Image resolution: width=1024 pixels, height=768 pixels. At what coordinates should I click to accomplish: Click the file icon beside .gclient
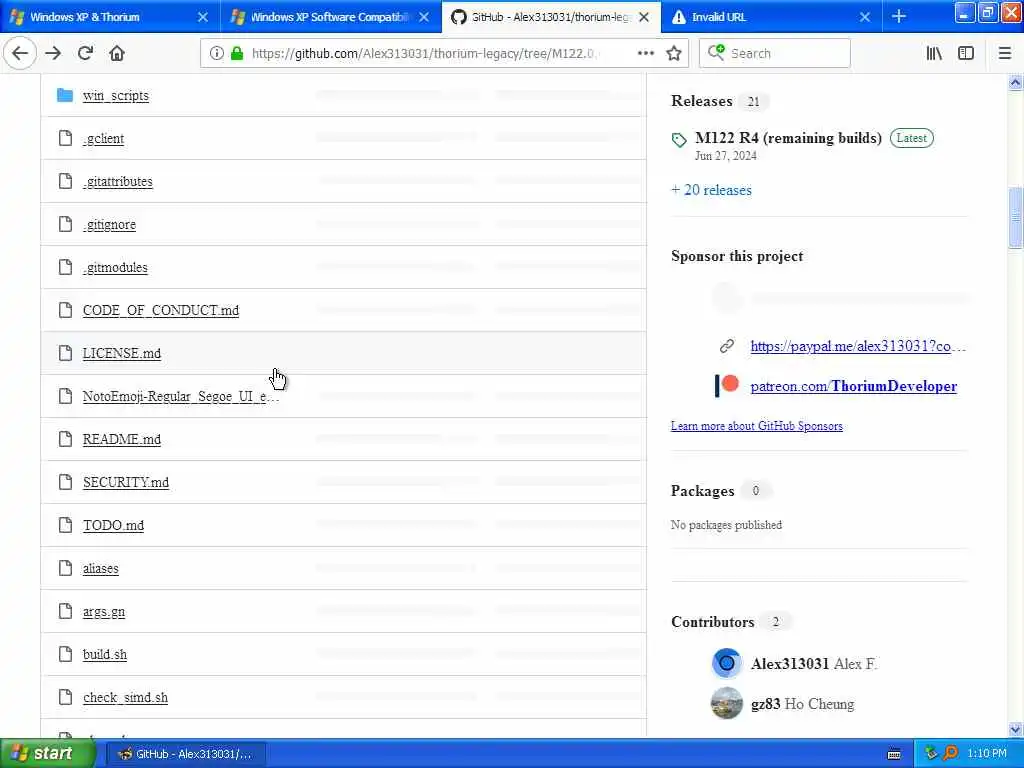pos(65,138)
